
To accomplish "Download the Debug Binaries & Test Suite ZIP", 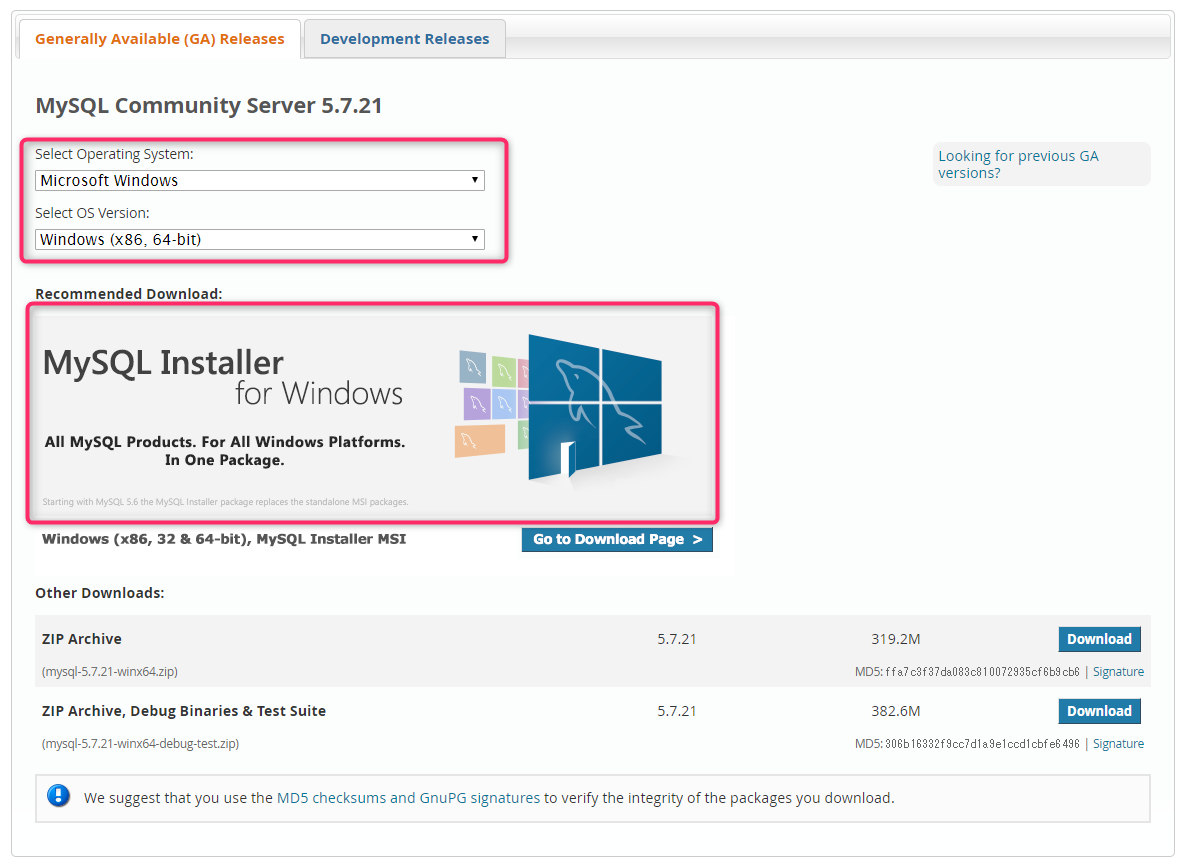I will 1098,711.
